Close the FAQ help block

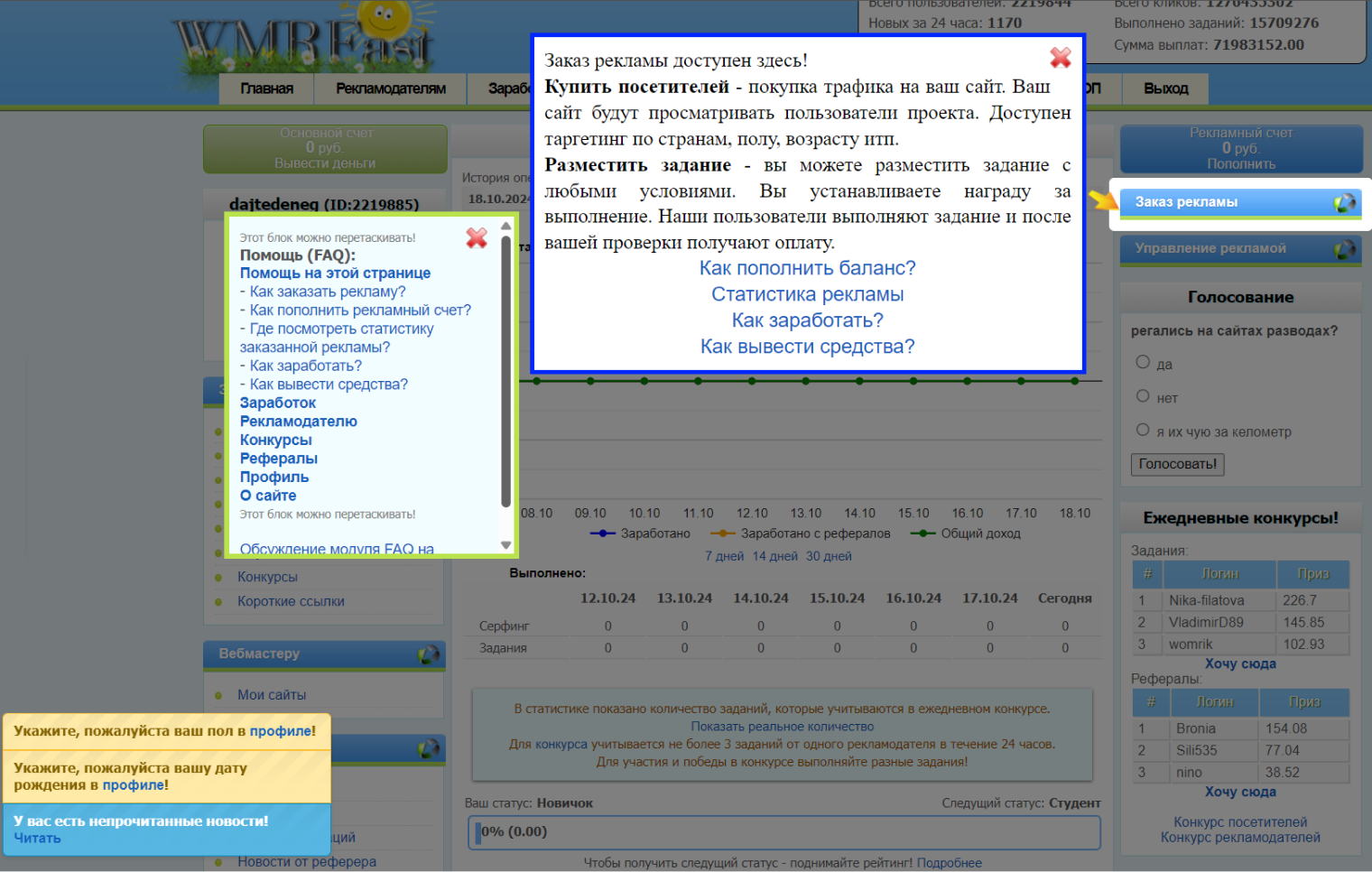pyautogui.click(x=477, y=237)
